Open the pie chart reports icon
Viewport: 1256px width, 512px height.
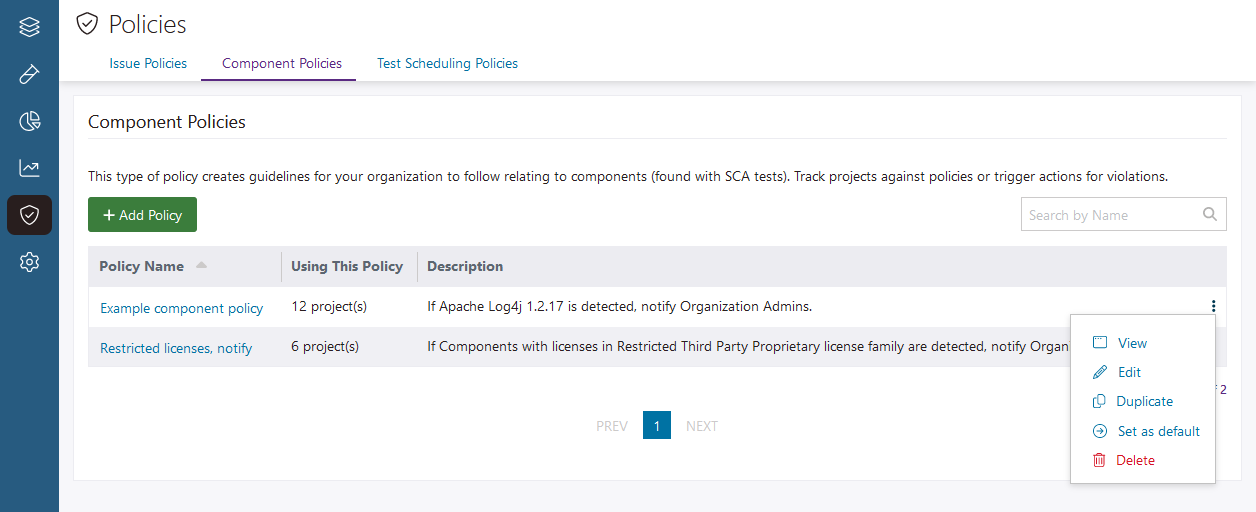pyautogui.click(x=29, y=122)
